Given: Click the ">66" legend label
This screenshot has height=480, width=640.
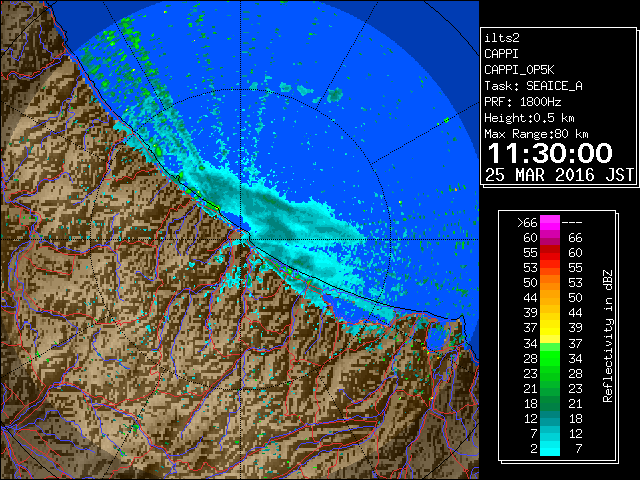Looking at the screenshot, I should pyautogui.click(x=527, y=223).
